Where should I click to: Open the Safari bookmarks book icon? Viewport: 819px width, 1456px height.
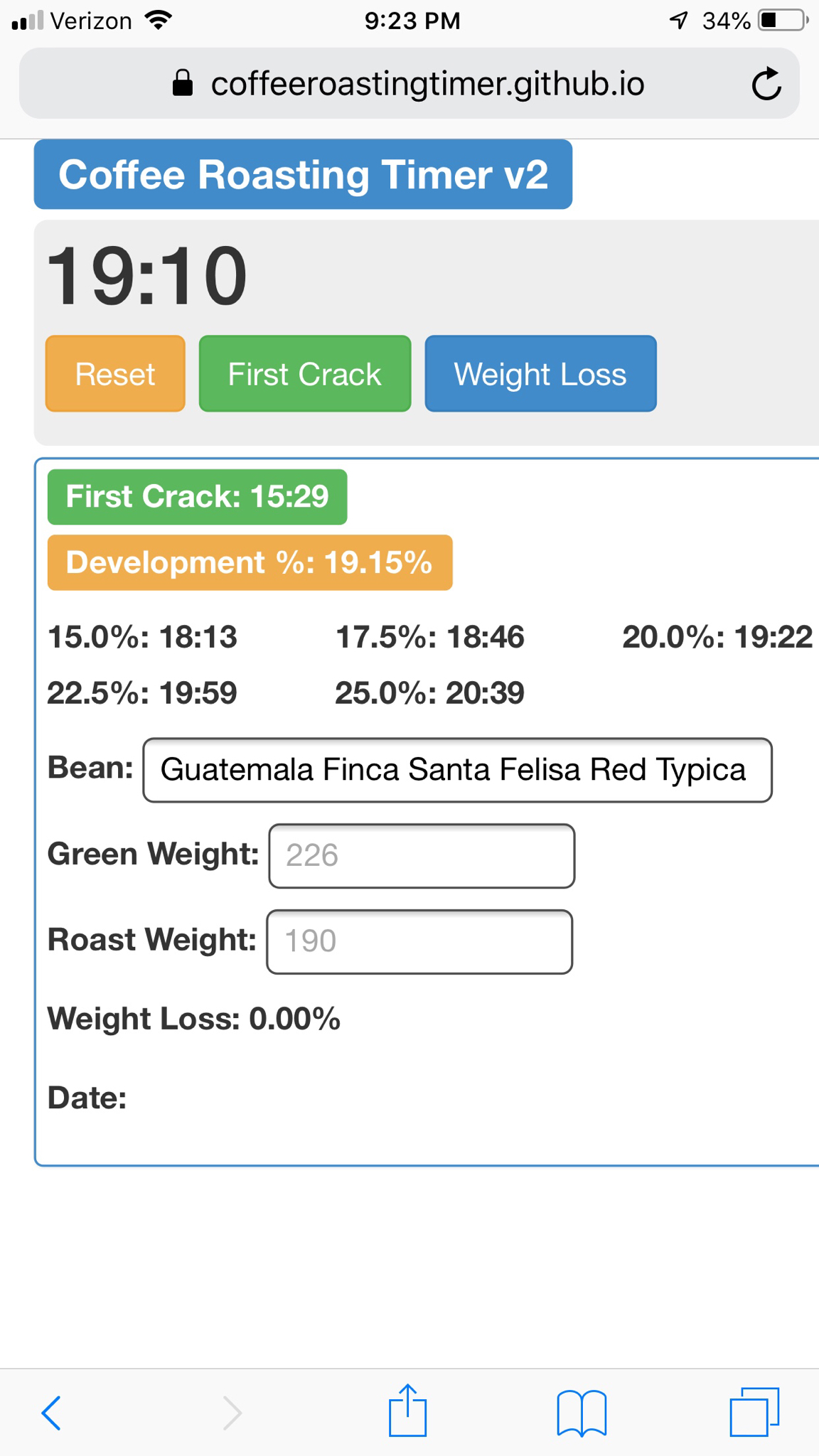click(x=582, y=1413)
